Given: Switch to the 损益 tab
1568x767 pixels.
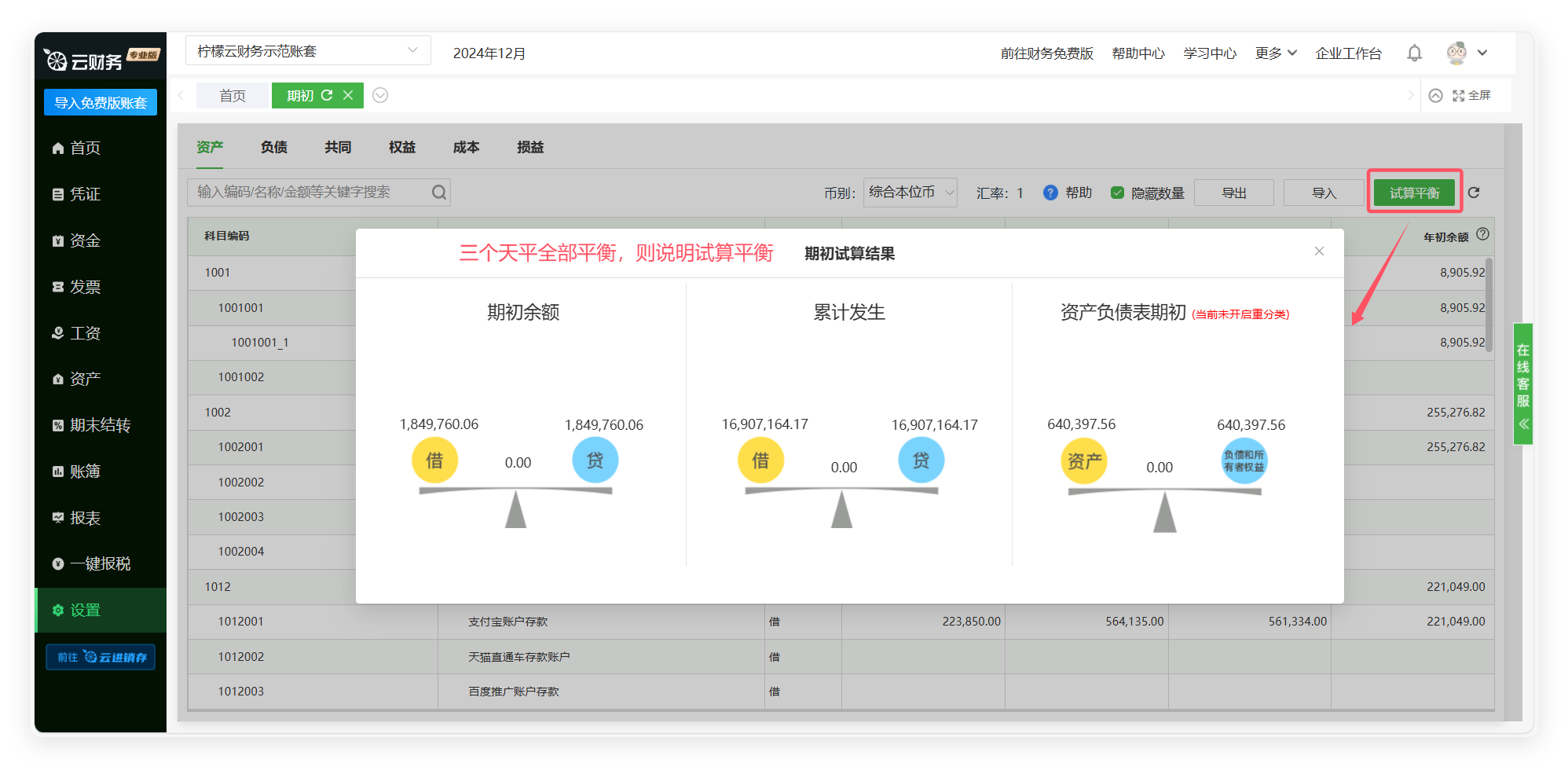Looking at the screenshot, I should point(530,147).
